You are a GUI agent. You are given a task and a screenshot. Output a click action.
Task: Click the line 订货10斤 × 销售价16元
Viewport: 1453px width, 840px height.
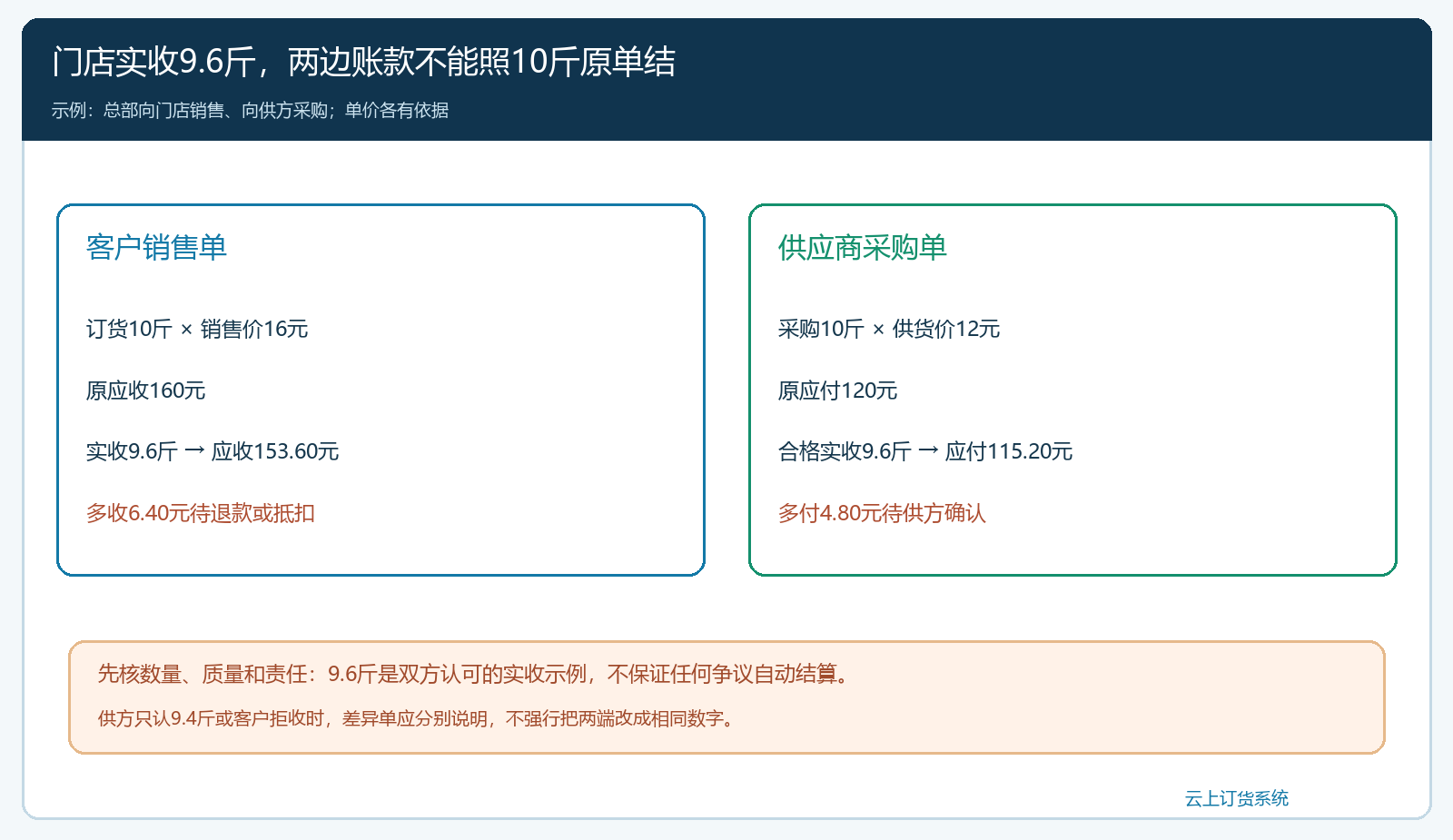click(197, 329)
